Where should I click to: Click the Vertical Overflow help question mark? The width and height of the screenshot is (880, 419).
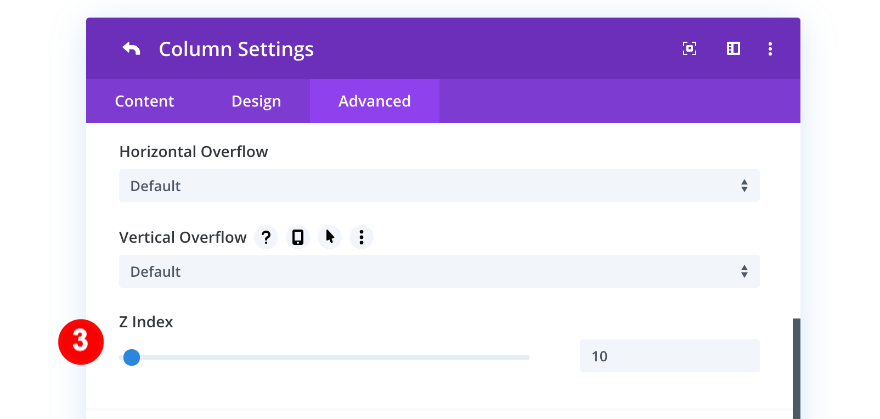pos(266,237)
